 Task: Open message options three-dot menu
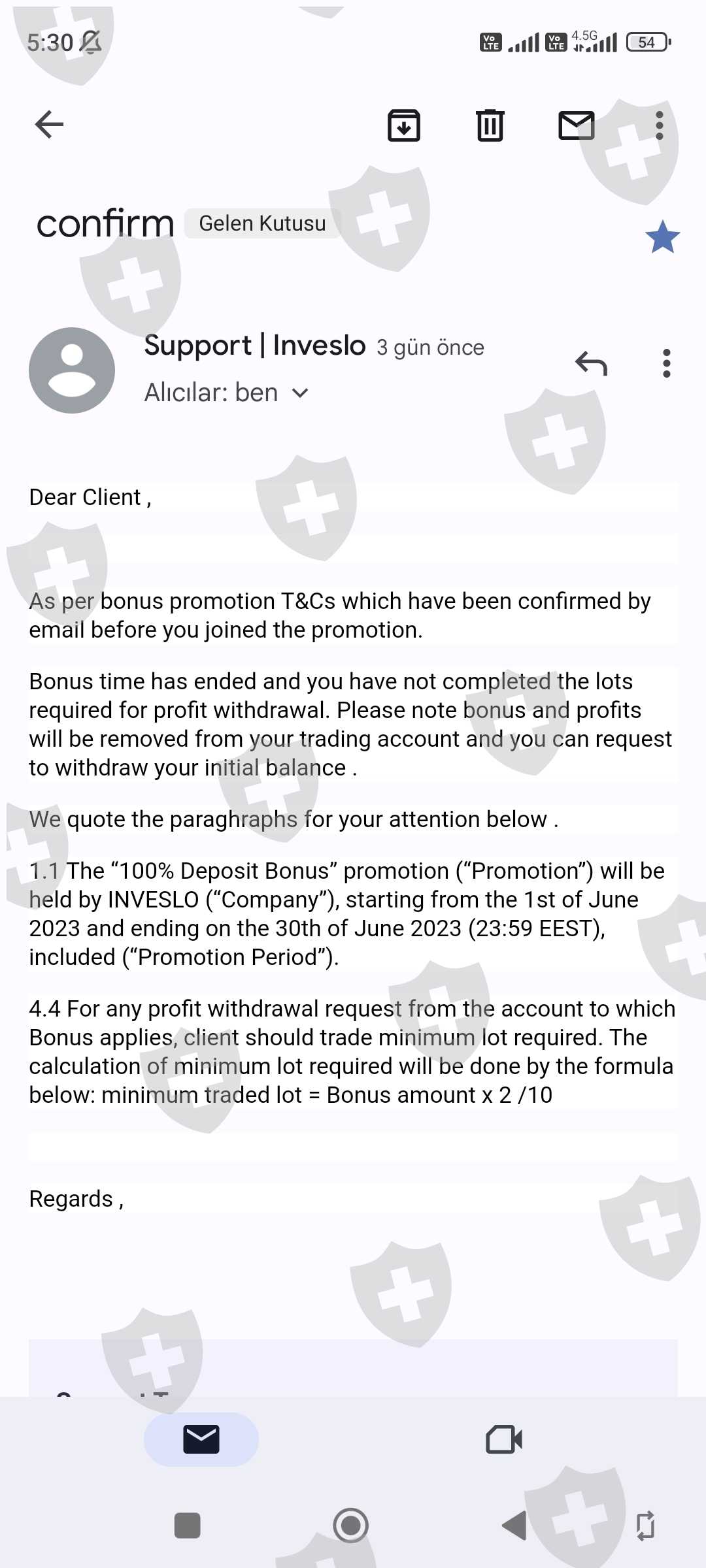point(666,363)
